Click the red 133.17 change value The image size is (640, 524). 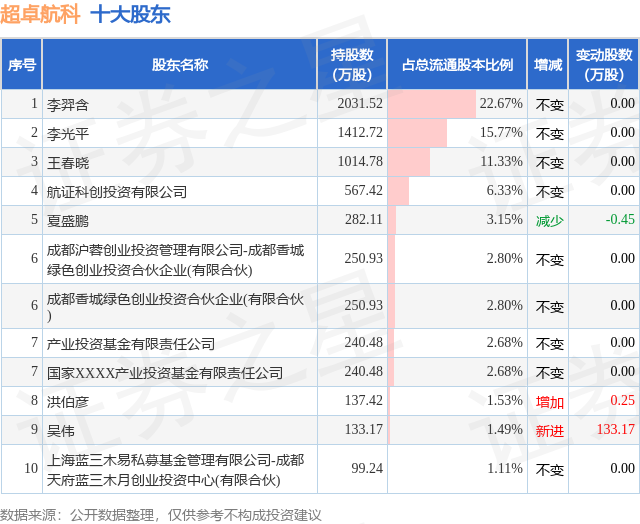coord(616,429)
